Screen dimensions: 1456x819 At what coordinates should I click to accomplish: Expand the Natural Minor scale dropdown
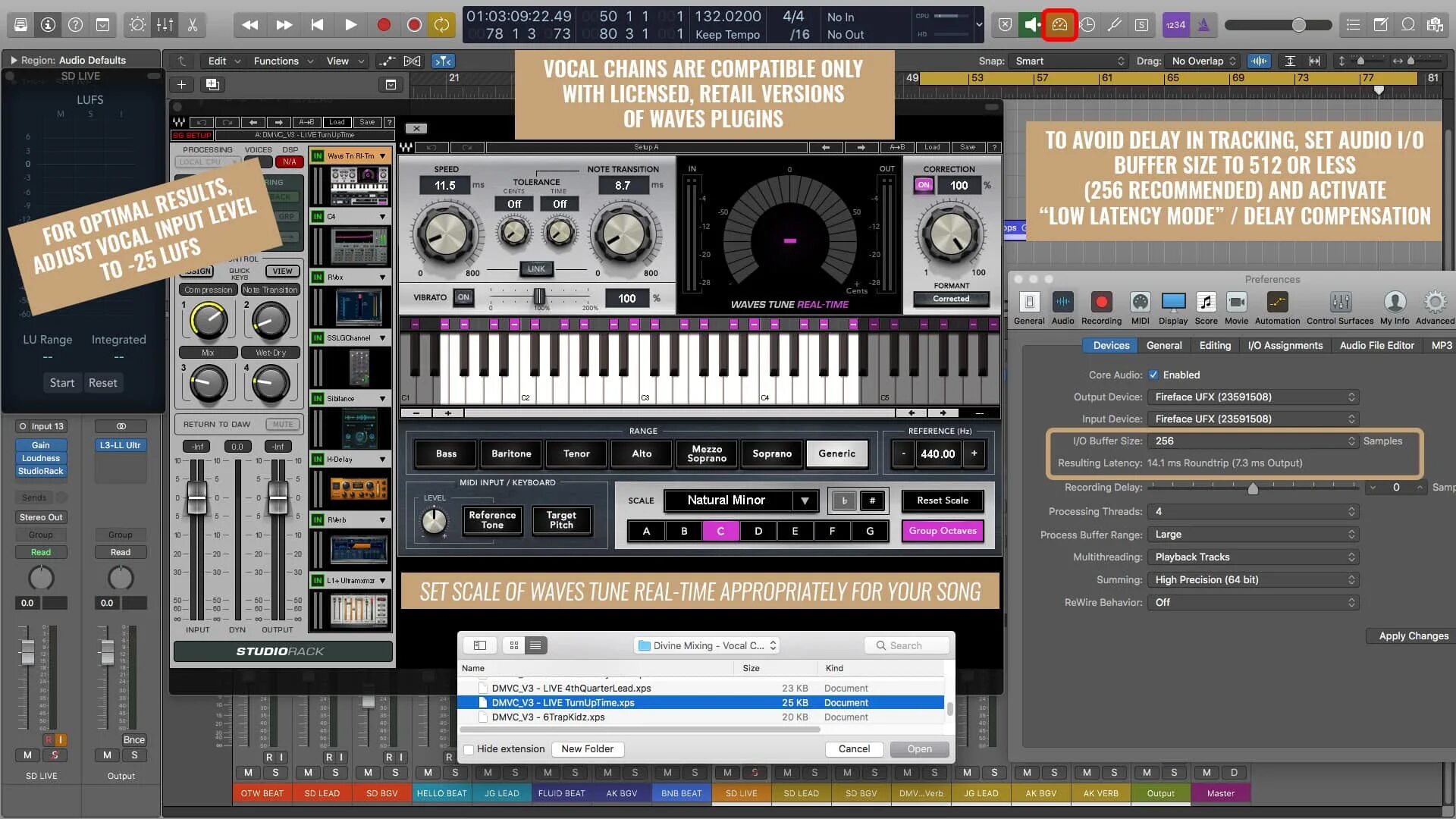805,500
